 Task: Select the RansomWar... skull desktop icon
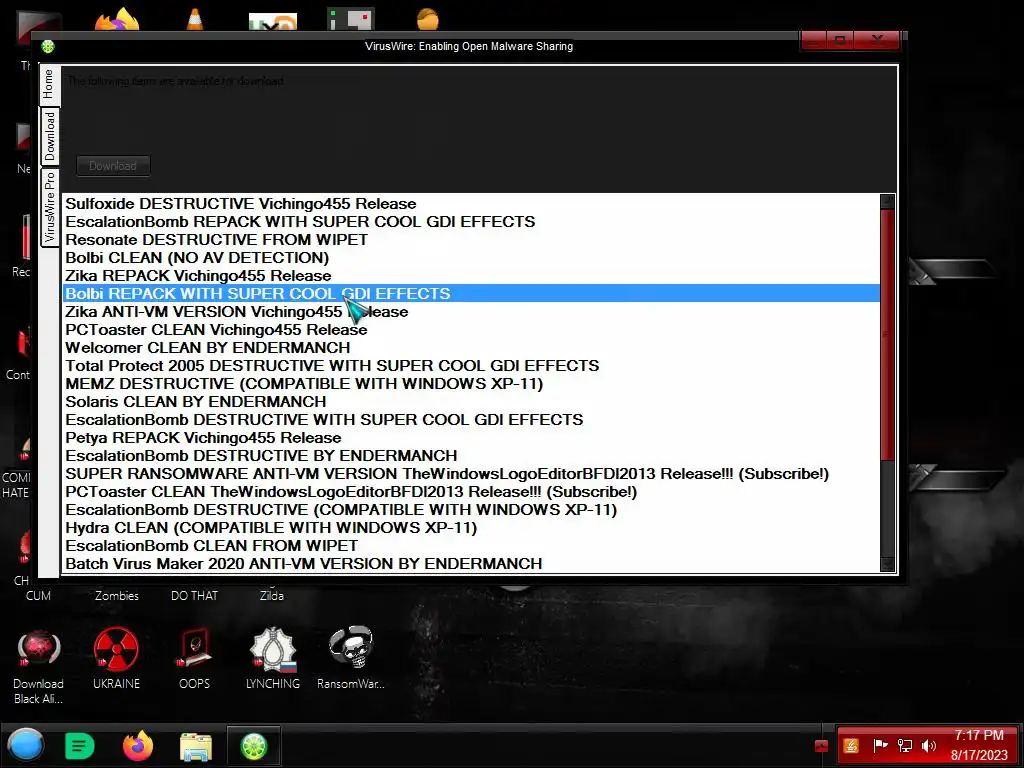351,658
